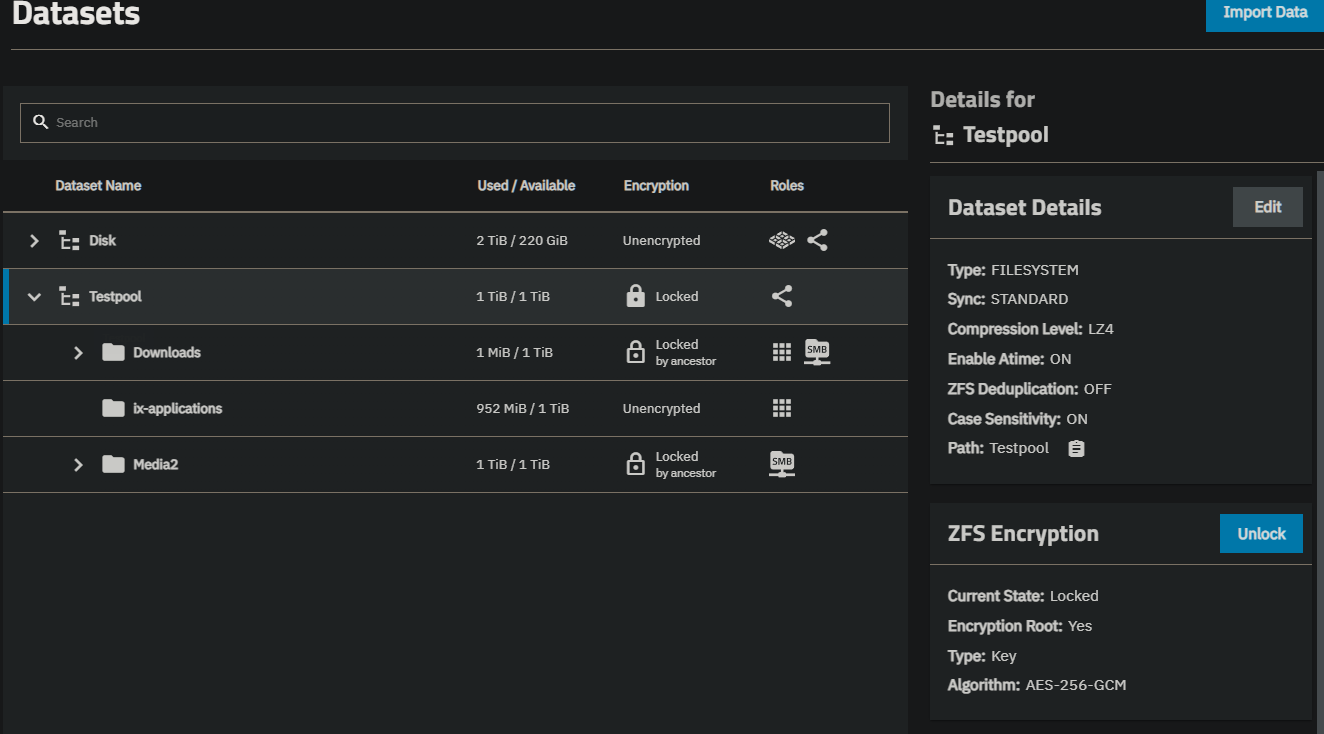This screenshot has width=1324, height=734.
Task: Expand the Downloads dataset
Action: (78, 353)
